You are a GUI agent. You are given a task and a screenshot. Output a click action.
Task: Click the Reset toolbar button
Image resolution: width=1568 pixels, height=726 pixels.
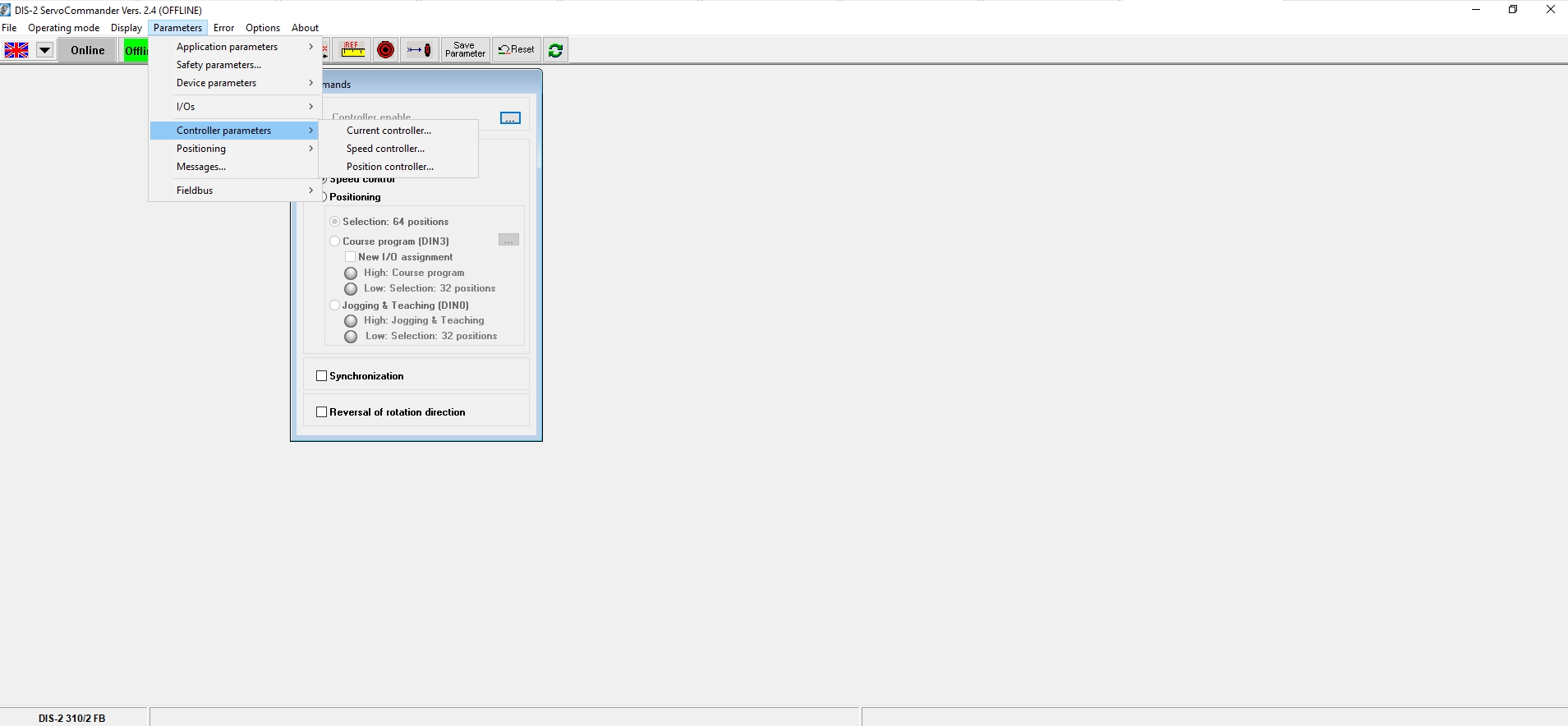click(517, 50)
